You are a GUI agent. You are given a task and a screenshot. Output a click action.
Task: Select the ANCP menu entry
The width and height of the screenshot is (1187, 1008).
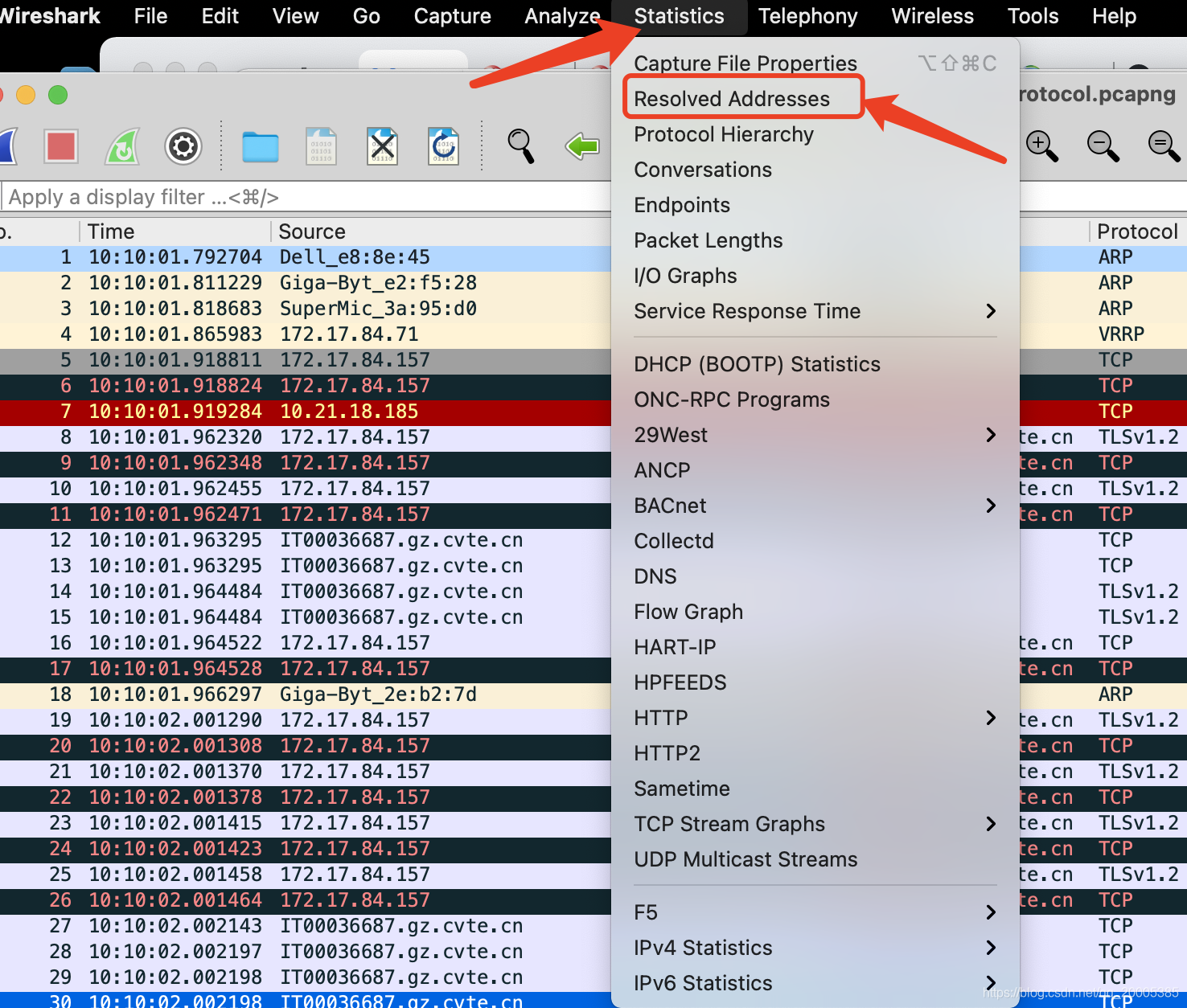(x=815, y=470)
